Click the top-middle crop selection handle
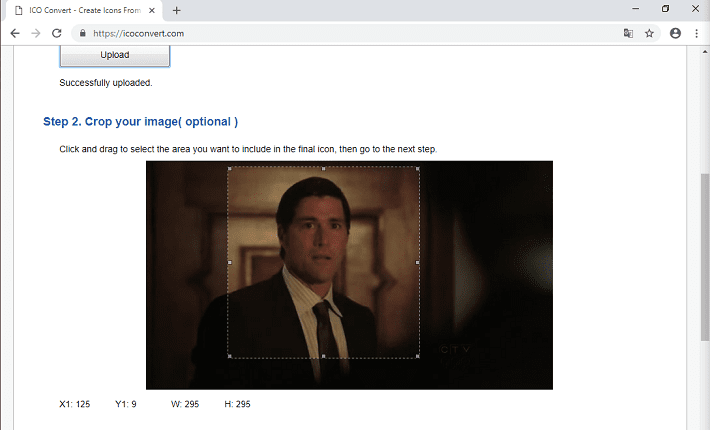 tap(323, 168)
